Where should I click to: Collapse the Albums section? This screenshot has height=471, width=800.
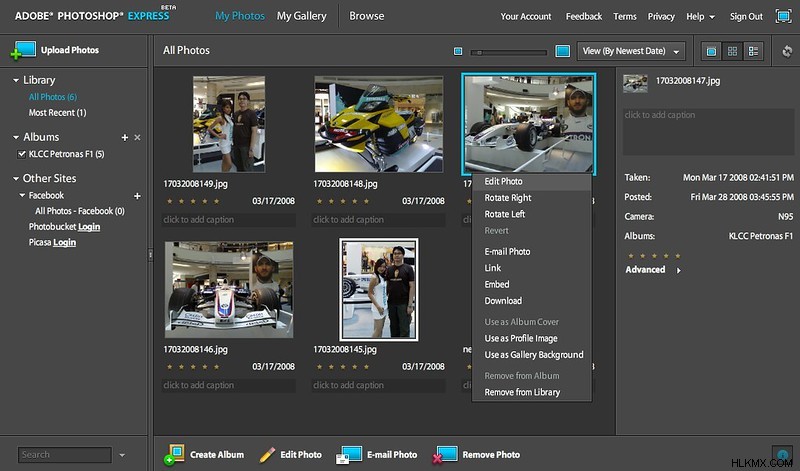(16, 137)
